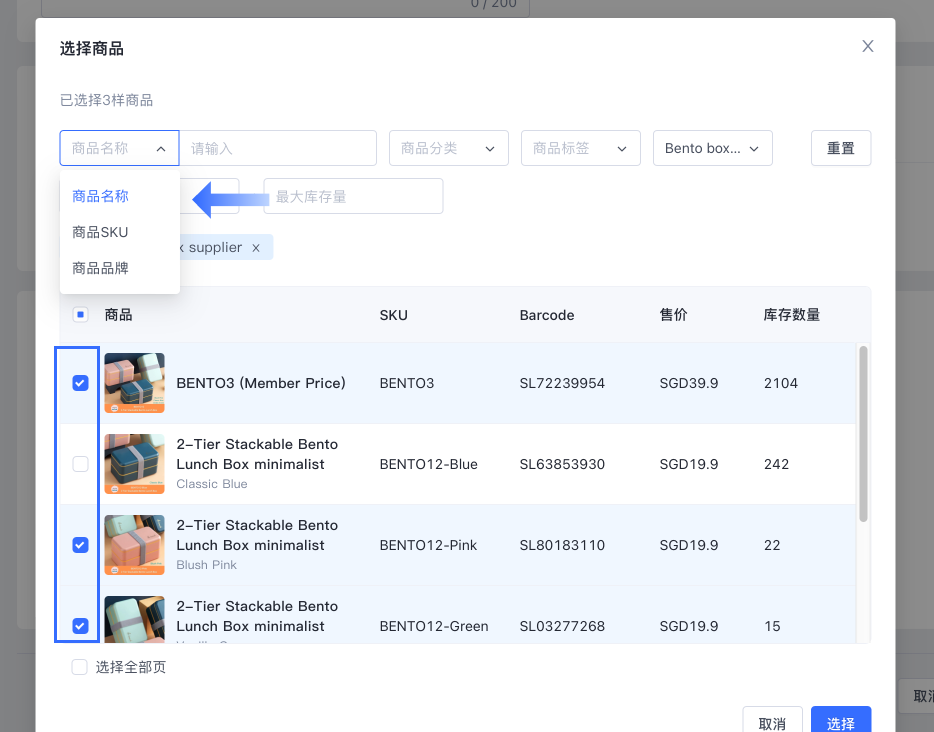Screen dimensions: 934x732
Task: Select 商品品牌 from the dropdown list
Action: (100, 268)
